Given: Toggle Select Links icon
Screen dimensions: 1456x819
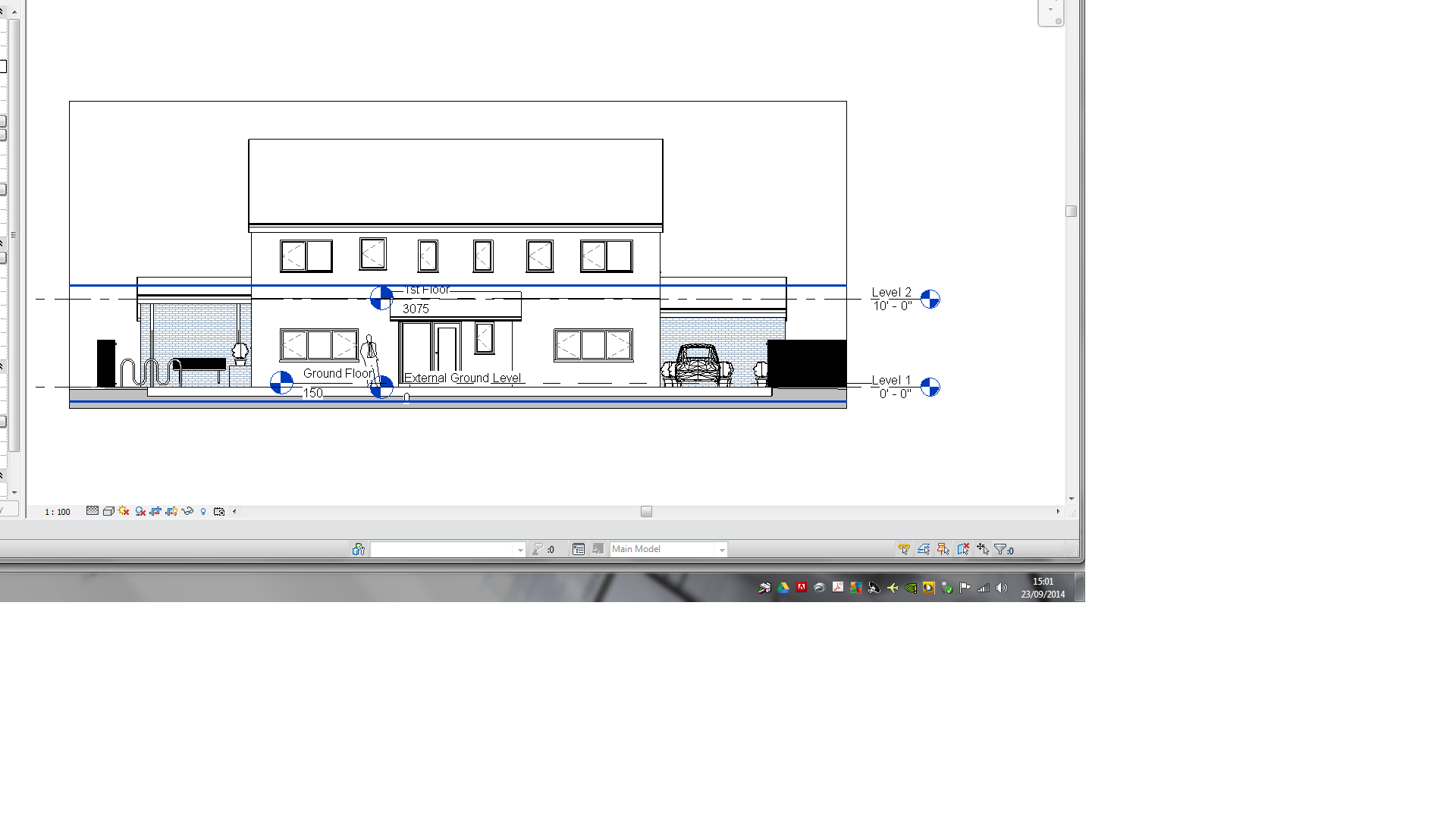Looking at the screenshot, I should tap(904, 549).
